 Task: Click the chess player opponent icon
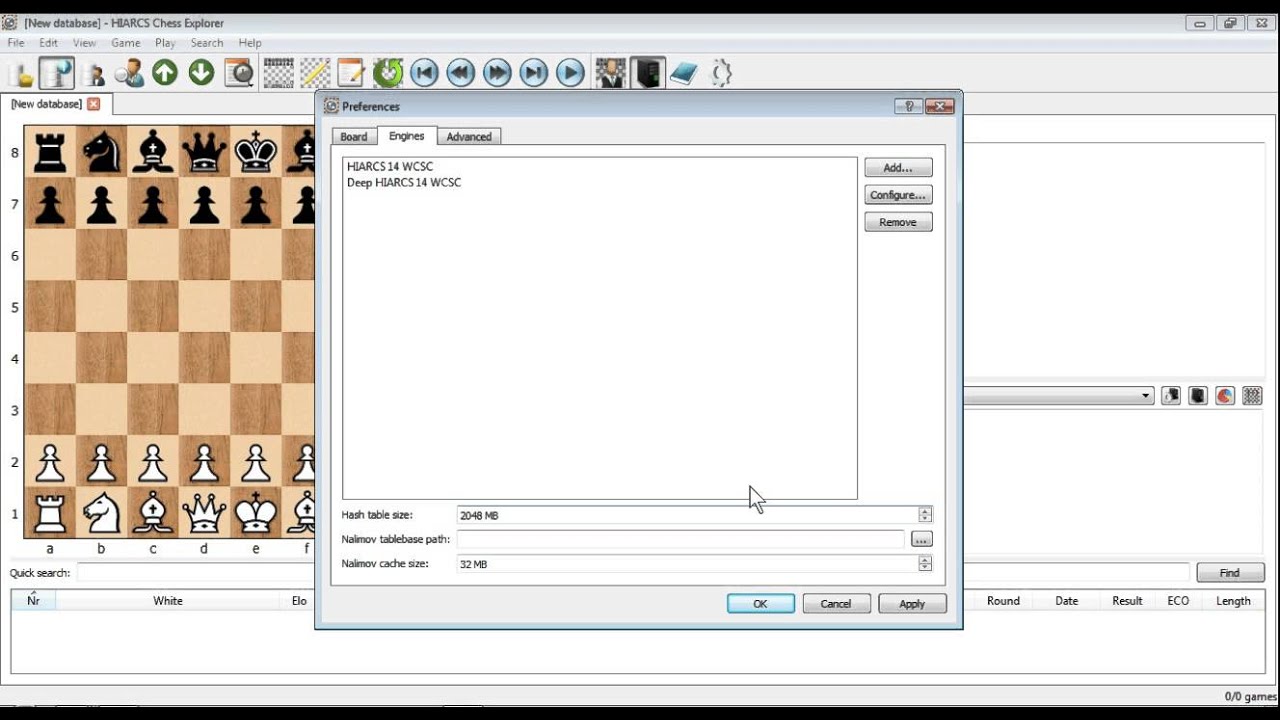tap(611, 73)
